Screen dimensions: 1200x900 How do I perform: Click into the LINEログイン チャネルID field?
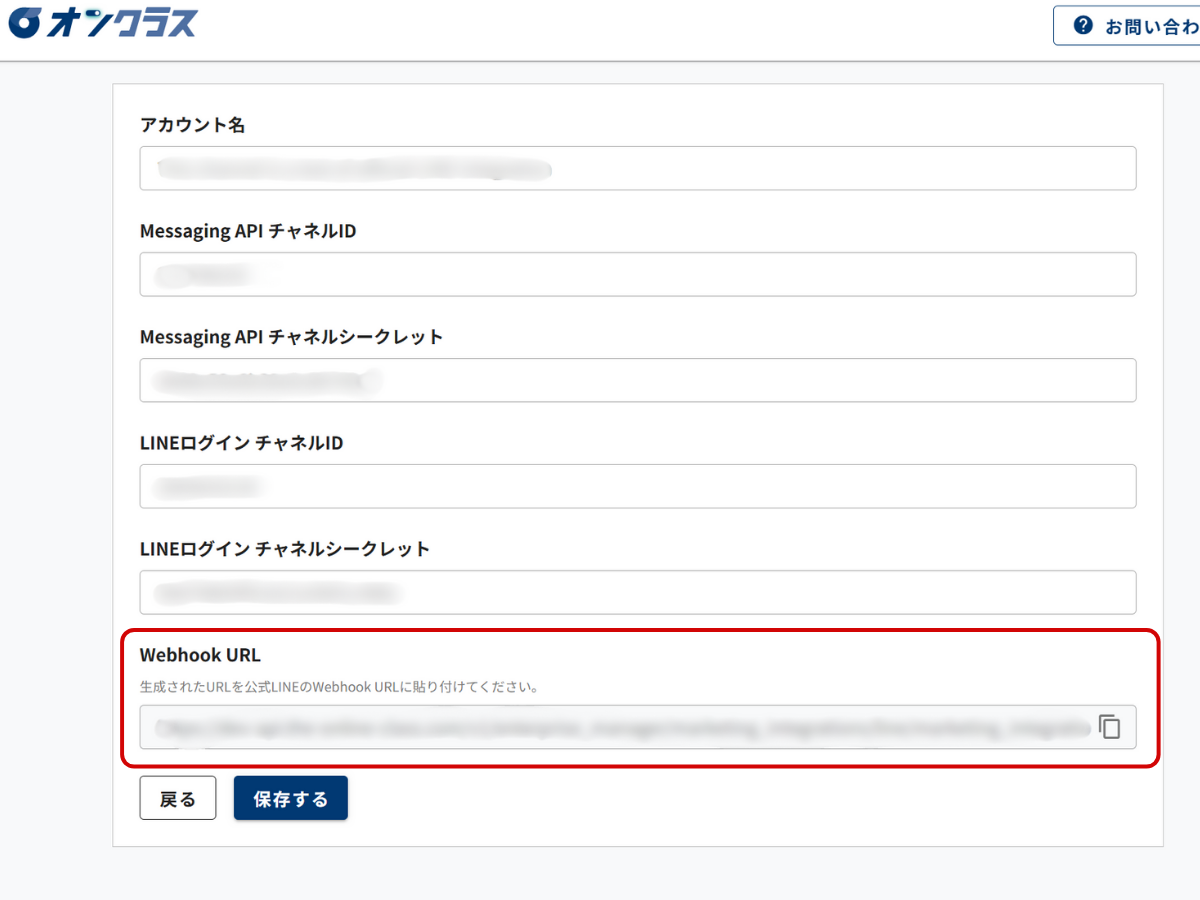[x=637, y=486]
